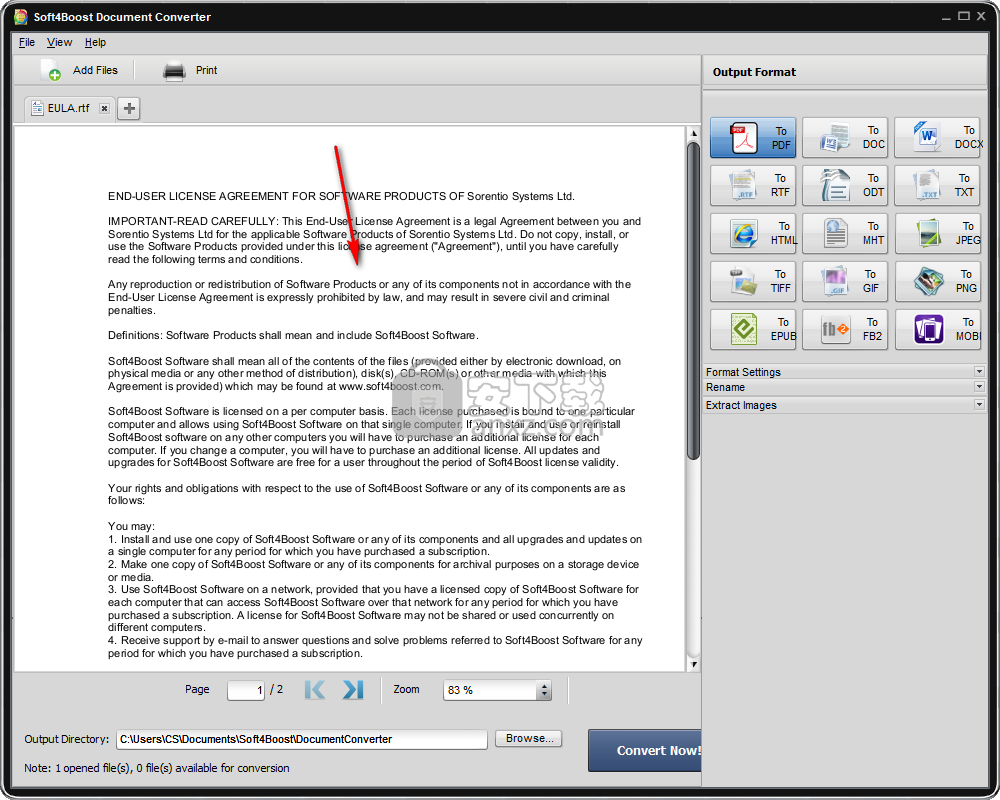The width and height of the screenshot is (1000, 800).
Task: Click the 'END-USER LICENSE AGREEMENT' heading line
Action: click(x=341, y=196)
